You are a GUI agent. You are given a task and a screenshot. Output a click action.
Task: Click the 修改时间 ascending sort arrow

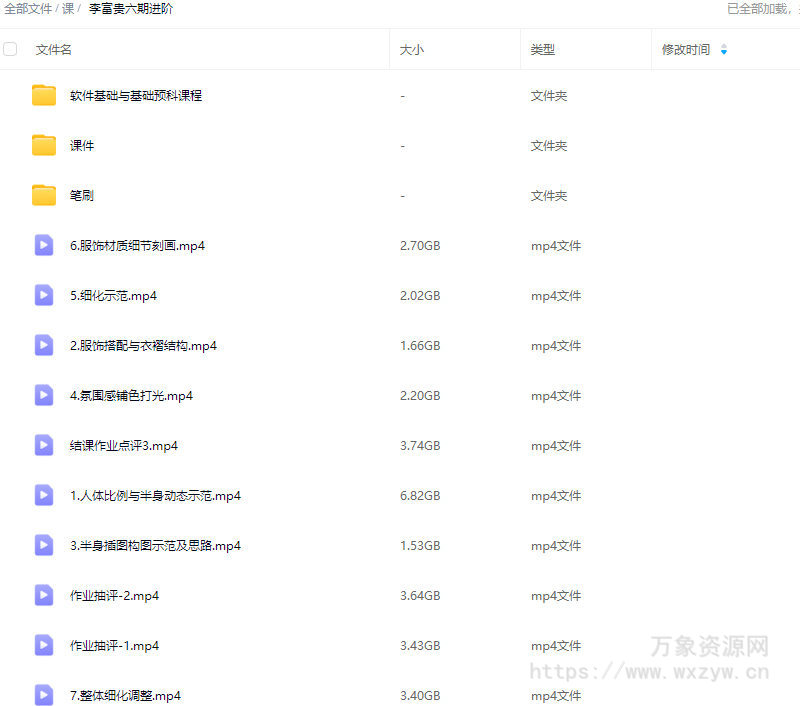click(724, 44)
